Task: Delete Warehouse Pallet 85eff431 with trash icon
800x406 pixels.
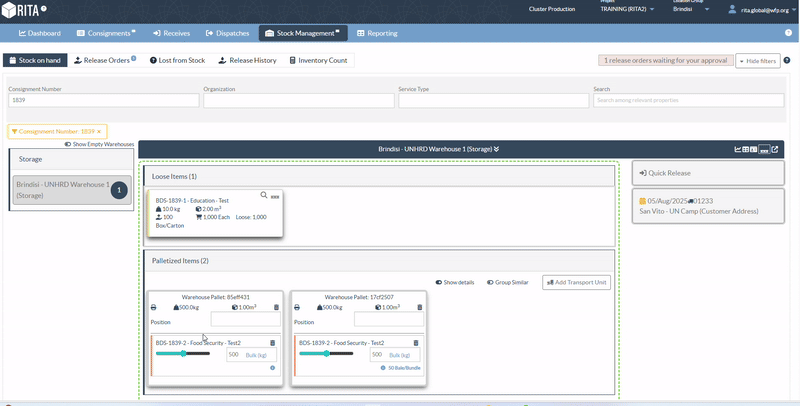Action: click(x=277, y=308)
